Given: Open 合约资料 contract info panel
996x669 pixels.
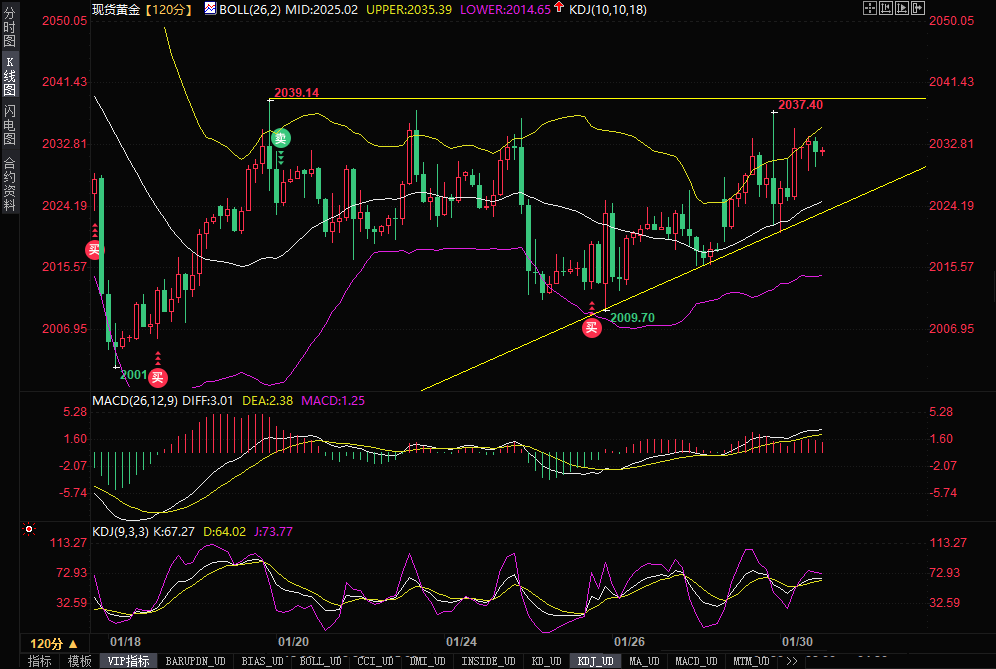Looking at the screenshot, I should click(x=10, y=184).
